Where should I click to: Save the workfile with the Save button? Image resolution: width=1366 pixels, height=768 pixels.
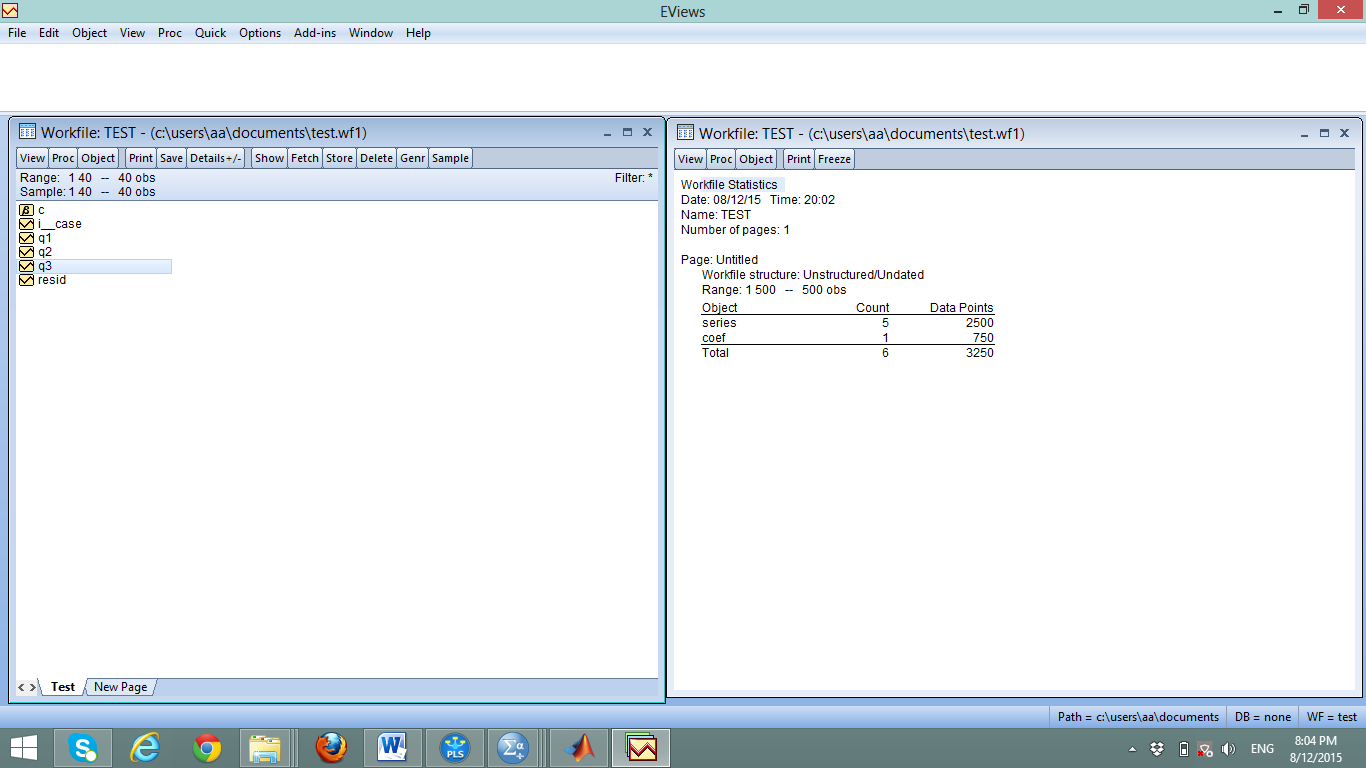click(x=172, y=158)
